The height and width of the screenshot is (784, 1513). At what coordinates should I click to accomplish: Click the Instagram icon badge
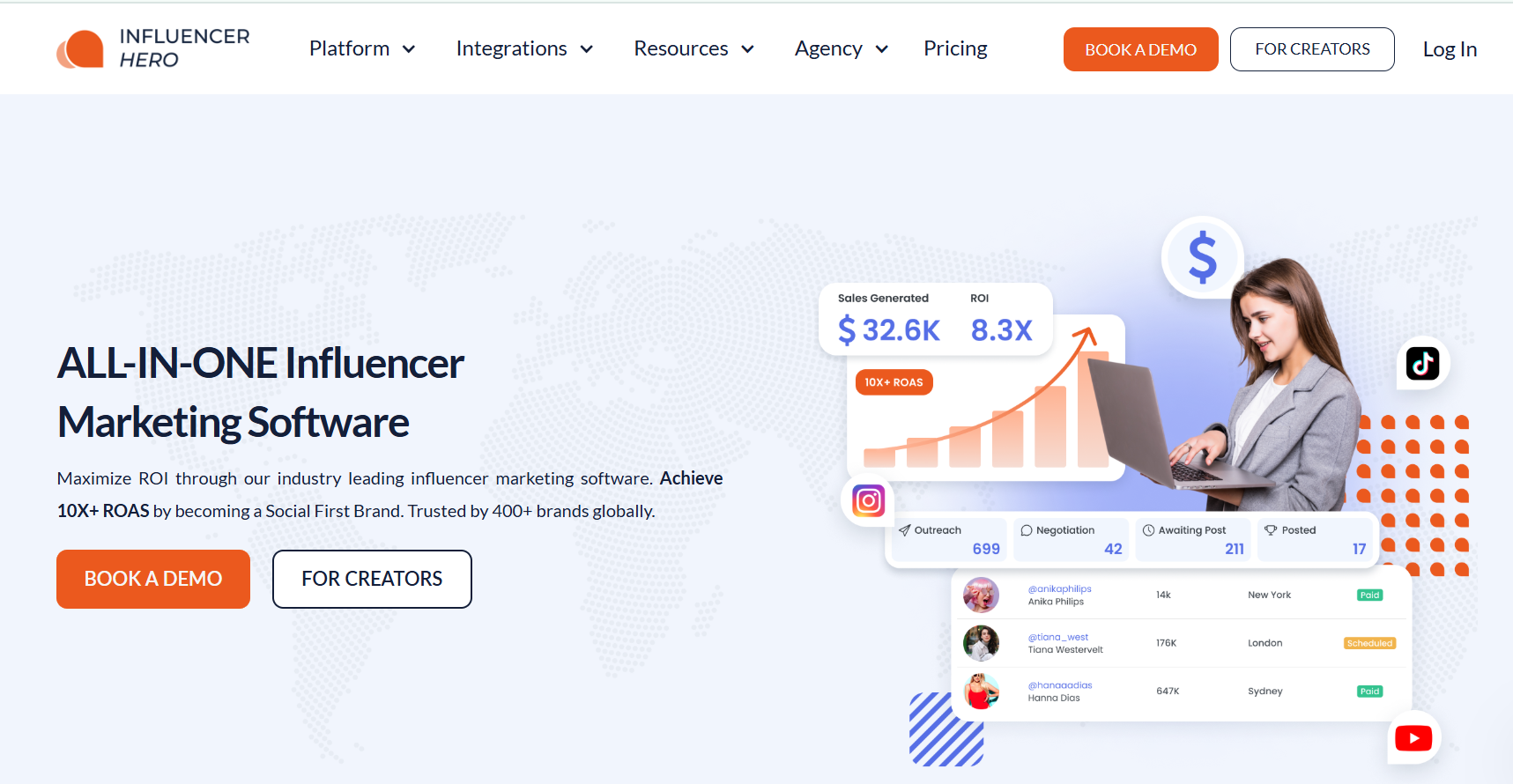pos(868,501)
